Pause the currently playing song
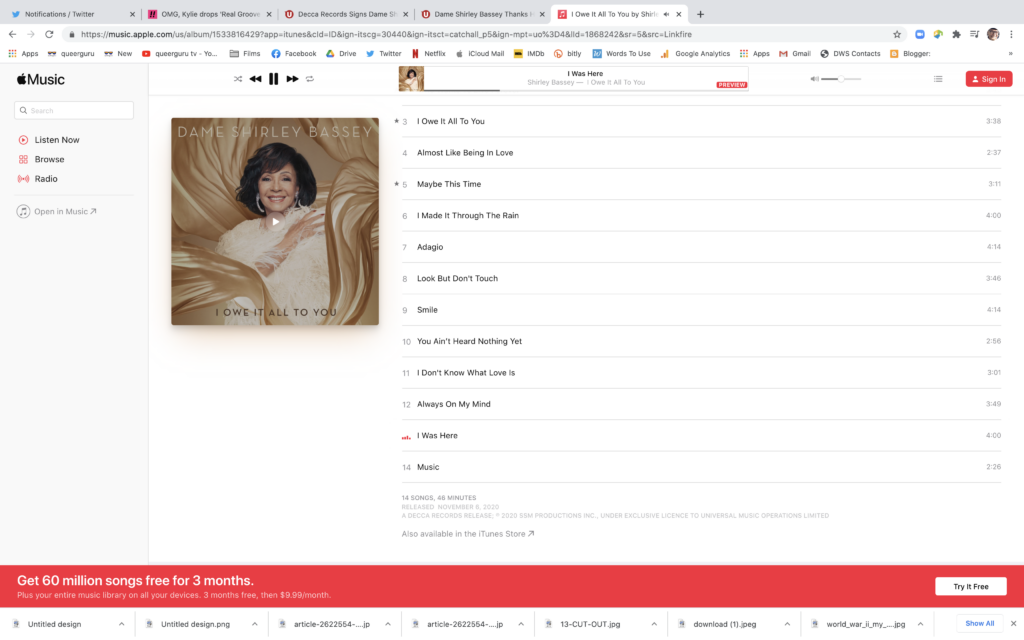The width and height of the screenshot is (1024, 640). [x=274, y=79]
